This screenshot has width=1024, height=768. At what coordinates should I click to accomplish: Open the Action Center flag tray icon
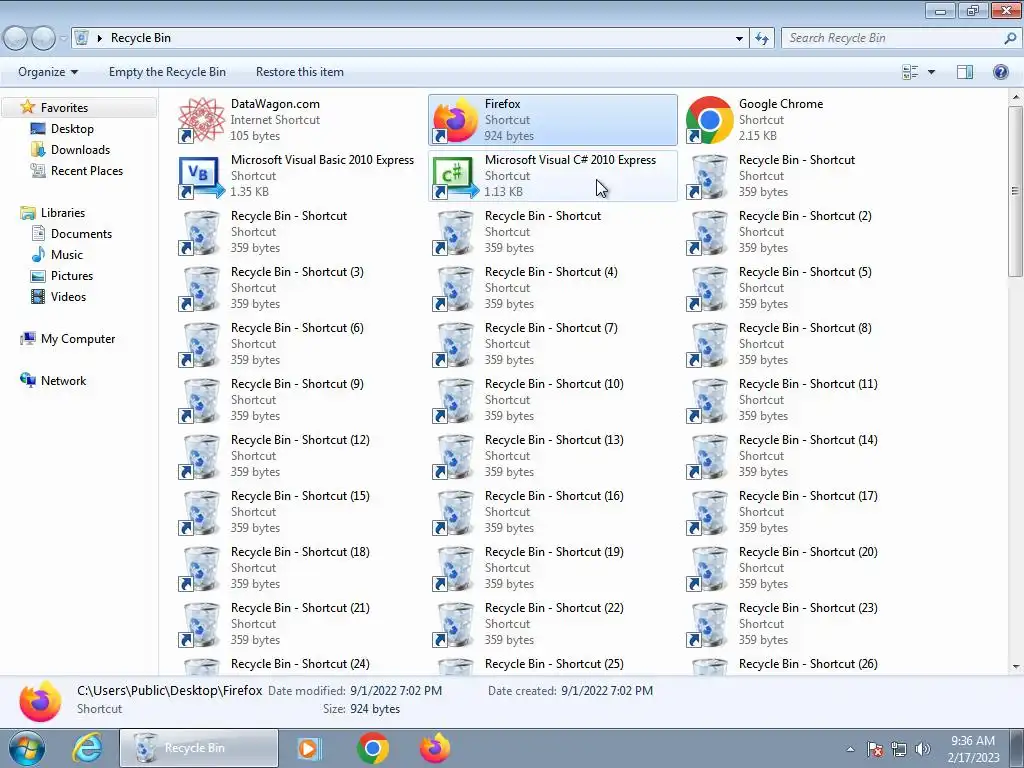click(875, 749)
